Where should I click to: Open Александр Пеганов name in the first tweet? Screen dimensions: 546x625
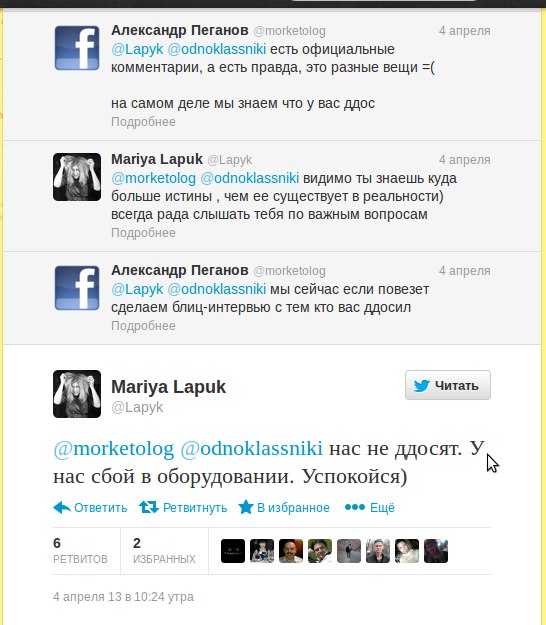click(180, 30)
